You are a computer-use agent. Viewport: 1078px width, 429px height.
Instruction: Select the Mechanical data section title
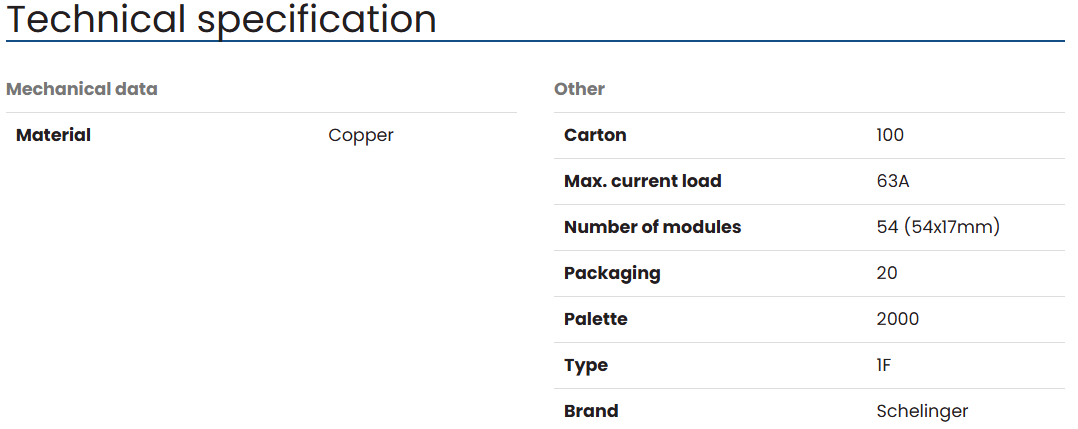click(x=82, y=89)
